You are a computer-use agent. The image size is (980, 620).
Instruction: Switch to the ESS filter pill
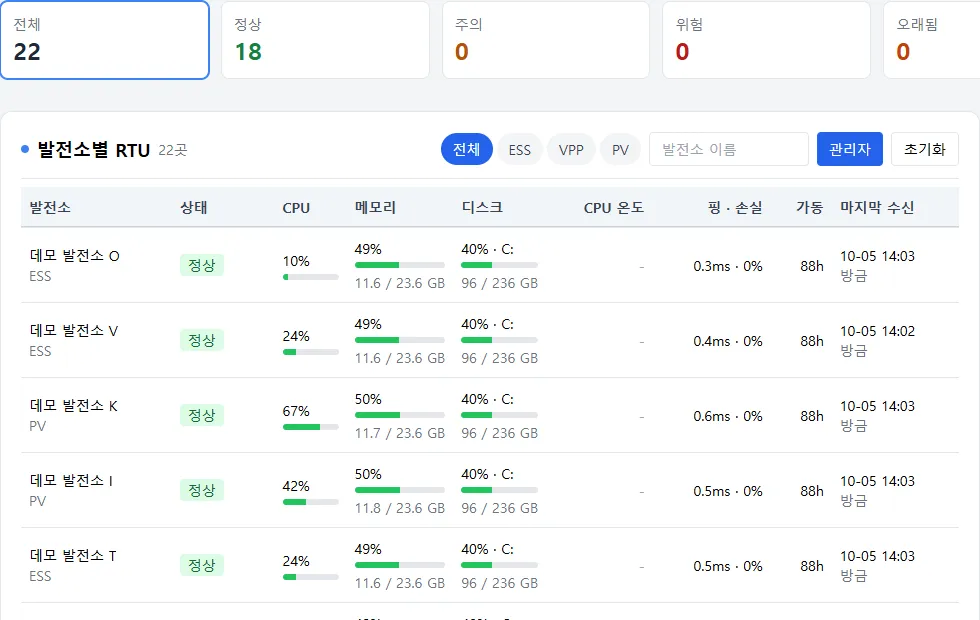click(519, 149)
